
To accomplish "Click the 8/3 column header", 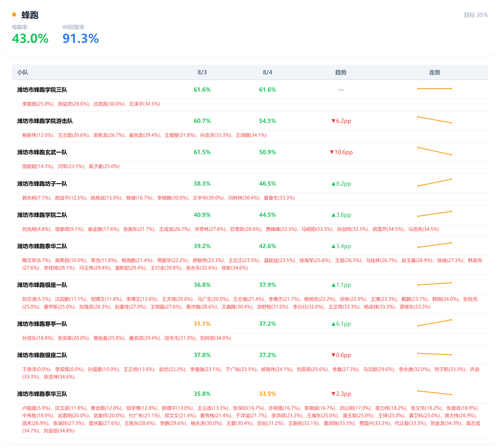I will [x=202, y=72].
